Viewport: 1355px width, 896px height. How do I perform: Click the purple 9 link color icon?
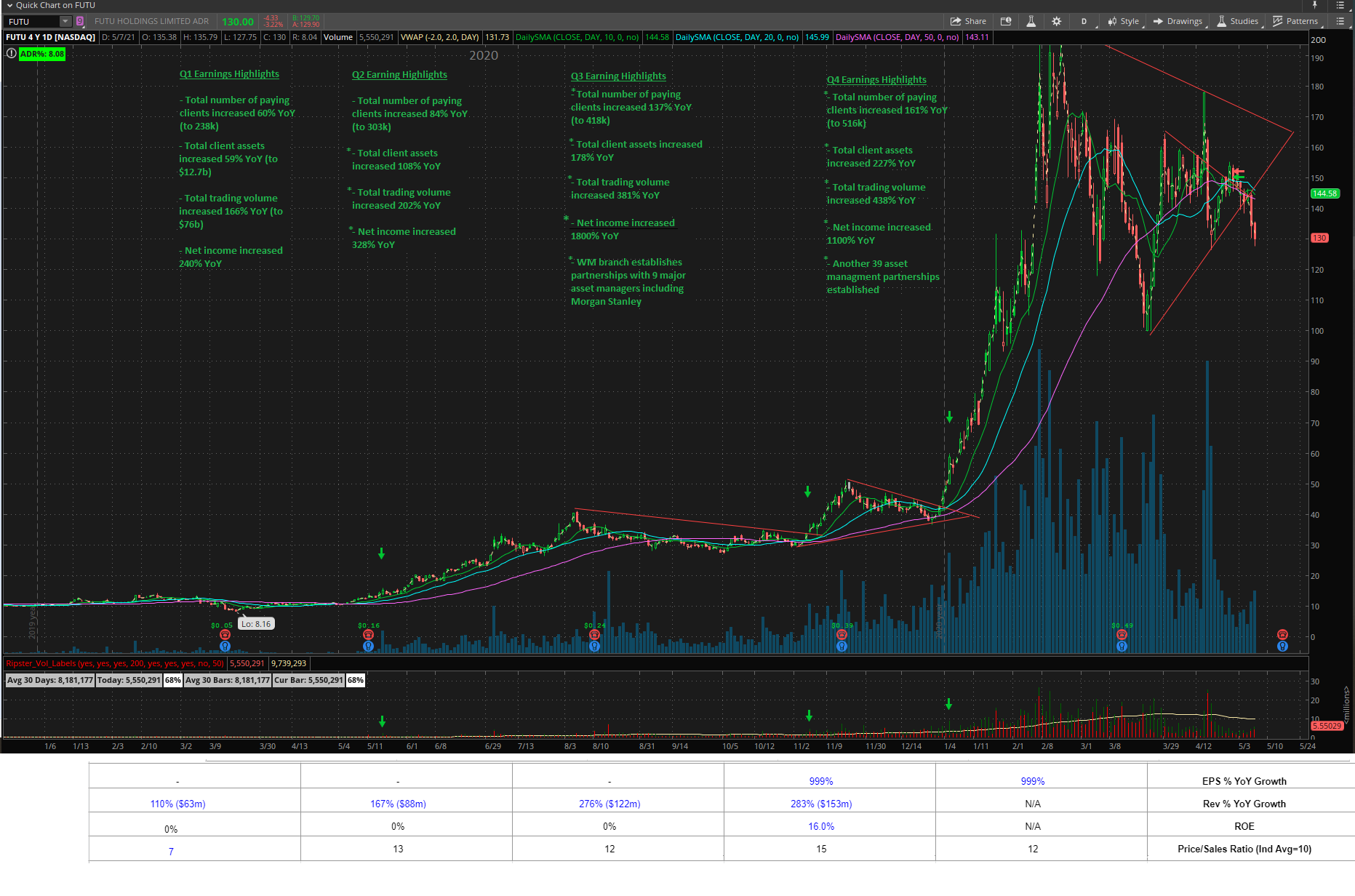tap(80, 22)
